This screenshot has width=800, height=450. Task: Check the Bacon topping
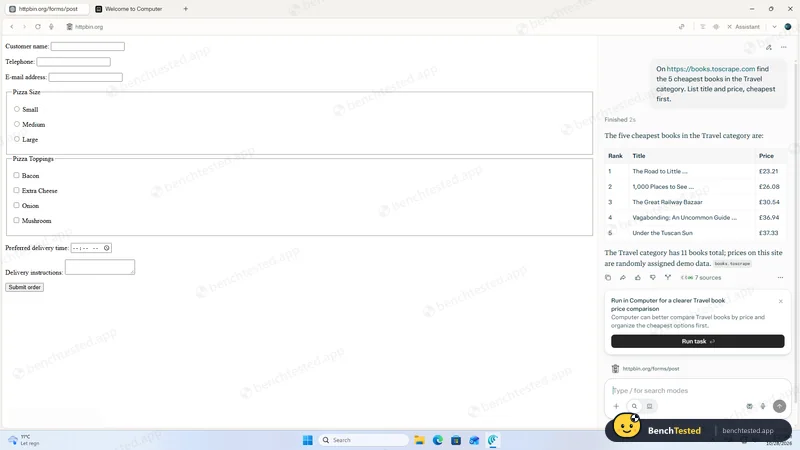pos(16,175)
